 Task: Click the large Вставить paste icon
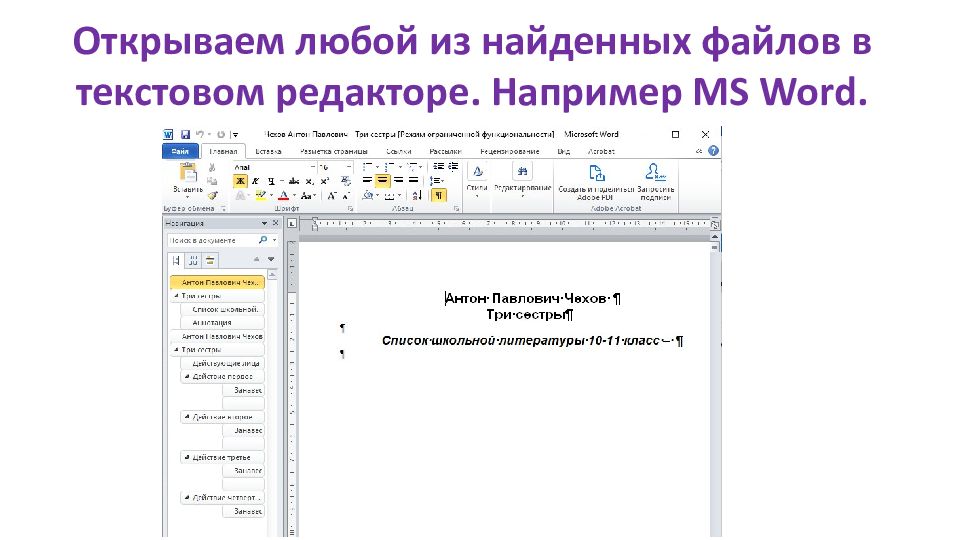(188, 174)
